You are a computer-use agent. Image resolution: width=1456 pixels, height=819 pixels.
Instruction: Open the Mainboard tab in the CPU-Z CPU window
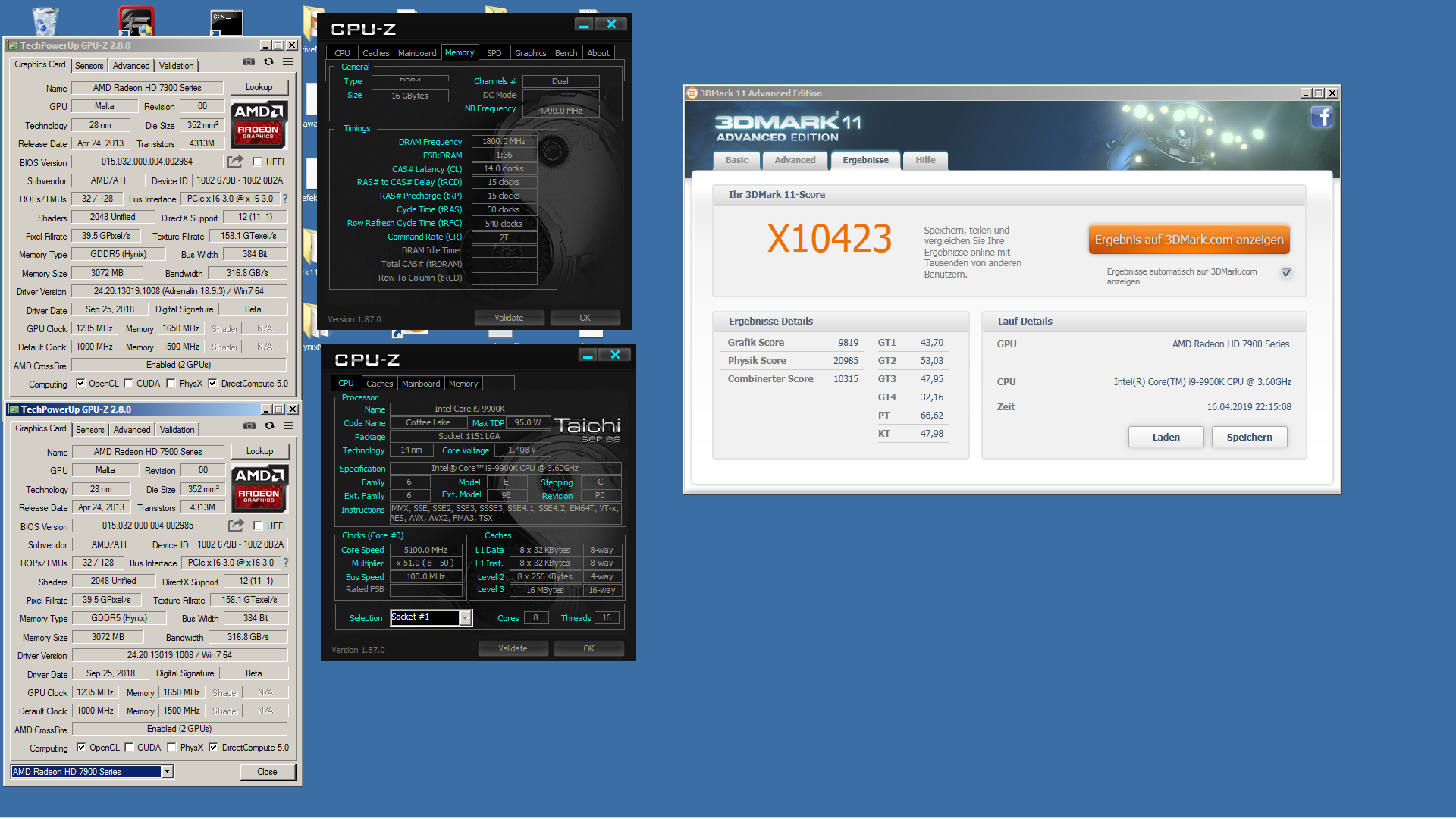pyautogui.click(x=421, y=384)
